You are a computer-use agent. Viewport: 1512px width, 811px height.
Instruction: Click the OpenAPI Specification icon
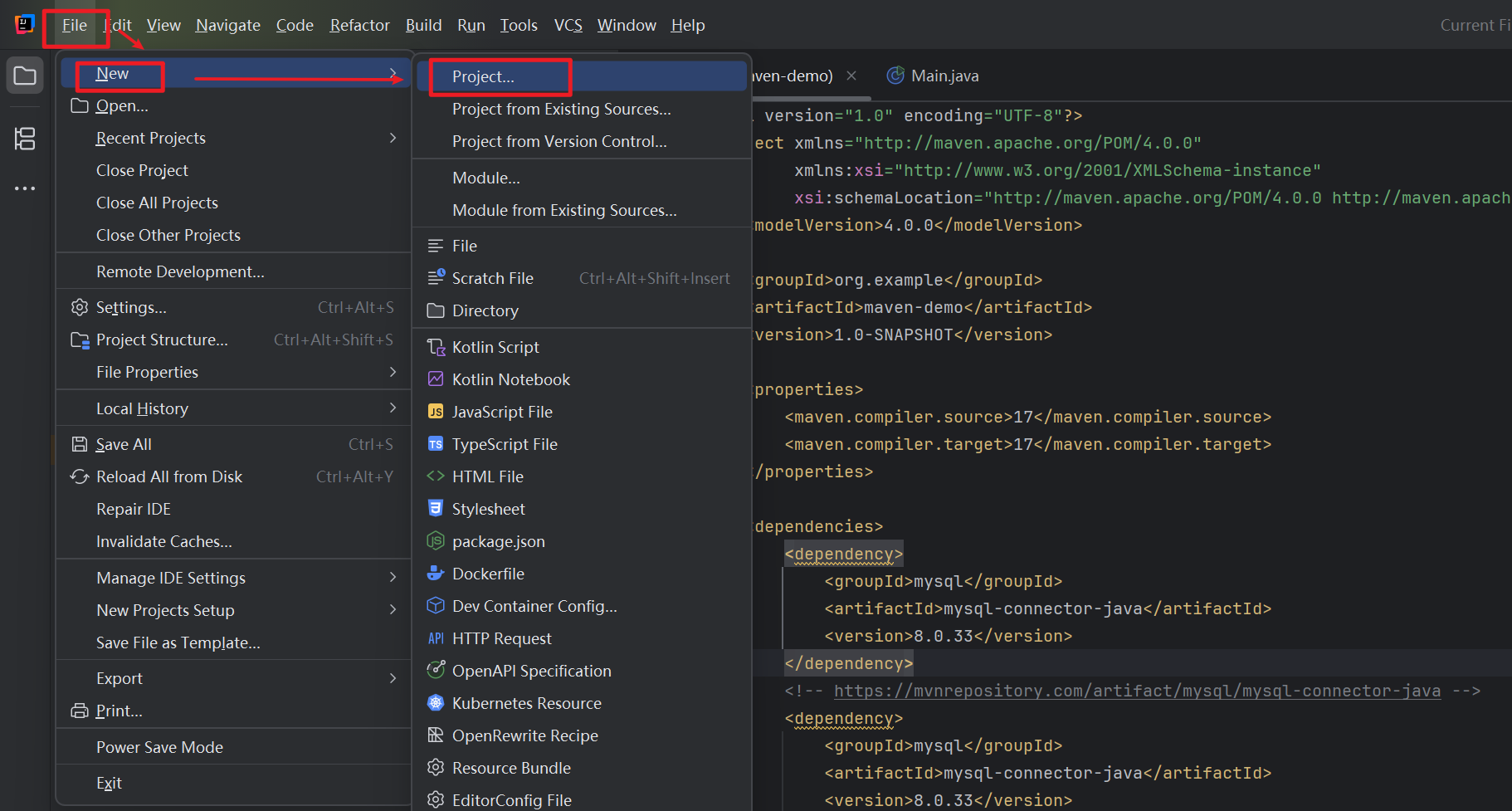[x=436, y=670]
